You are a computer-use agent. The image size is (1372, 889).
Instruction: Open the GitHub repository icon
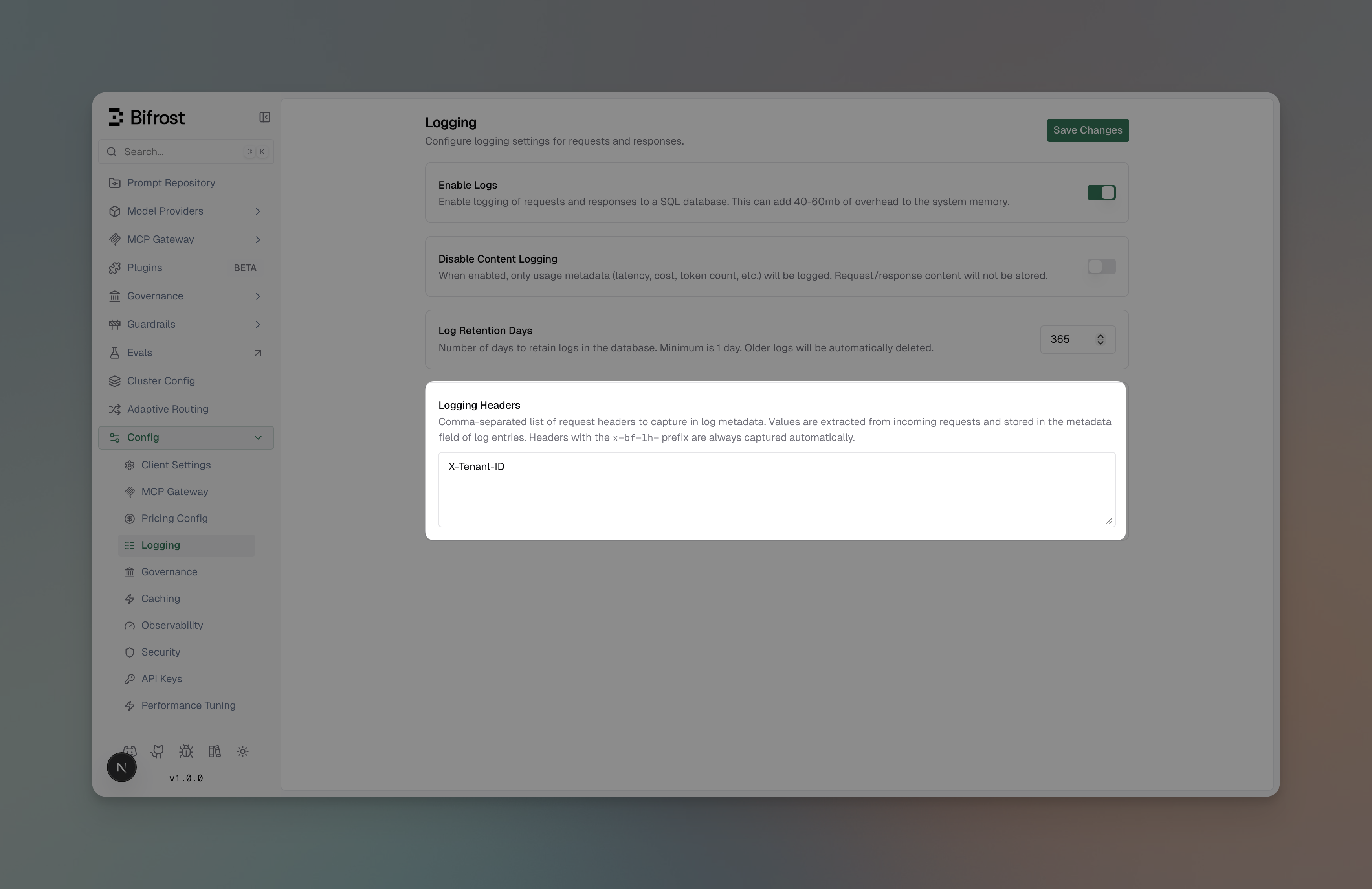tap(158, 751)
